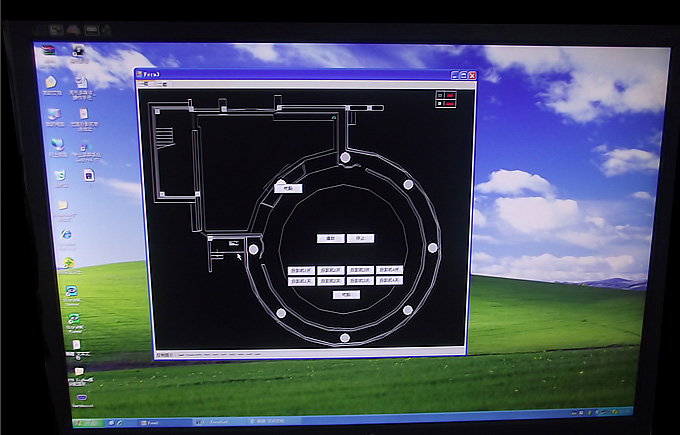Click the status bar text at Form3's bottom
680x435 pixels.
tap(208, 355)
